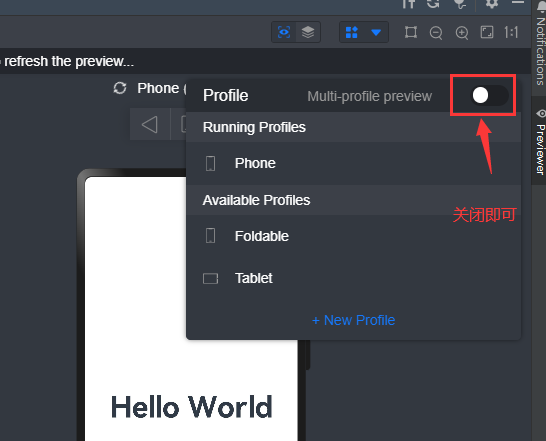Image resolution: width=546 pixels, height=441 pixels.
Task: Open the blue dropdown arrow next to the grid icon
Action: 376,32
